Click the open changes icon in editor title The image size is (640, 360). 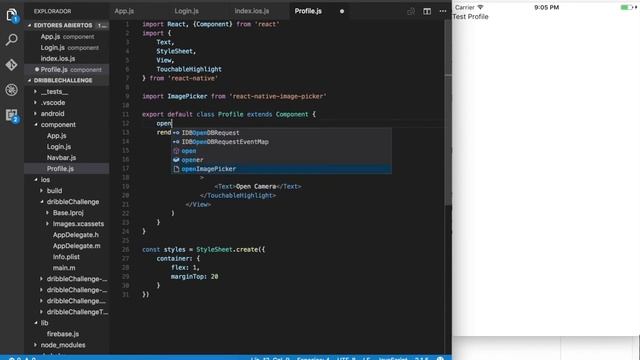pos(411,11)
